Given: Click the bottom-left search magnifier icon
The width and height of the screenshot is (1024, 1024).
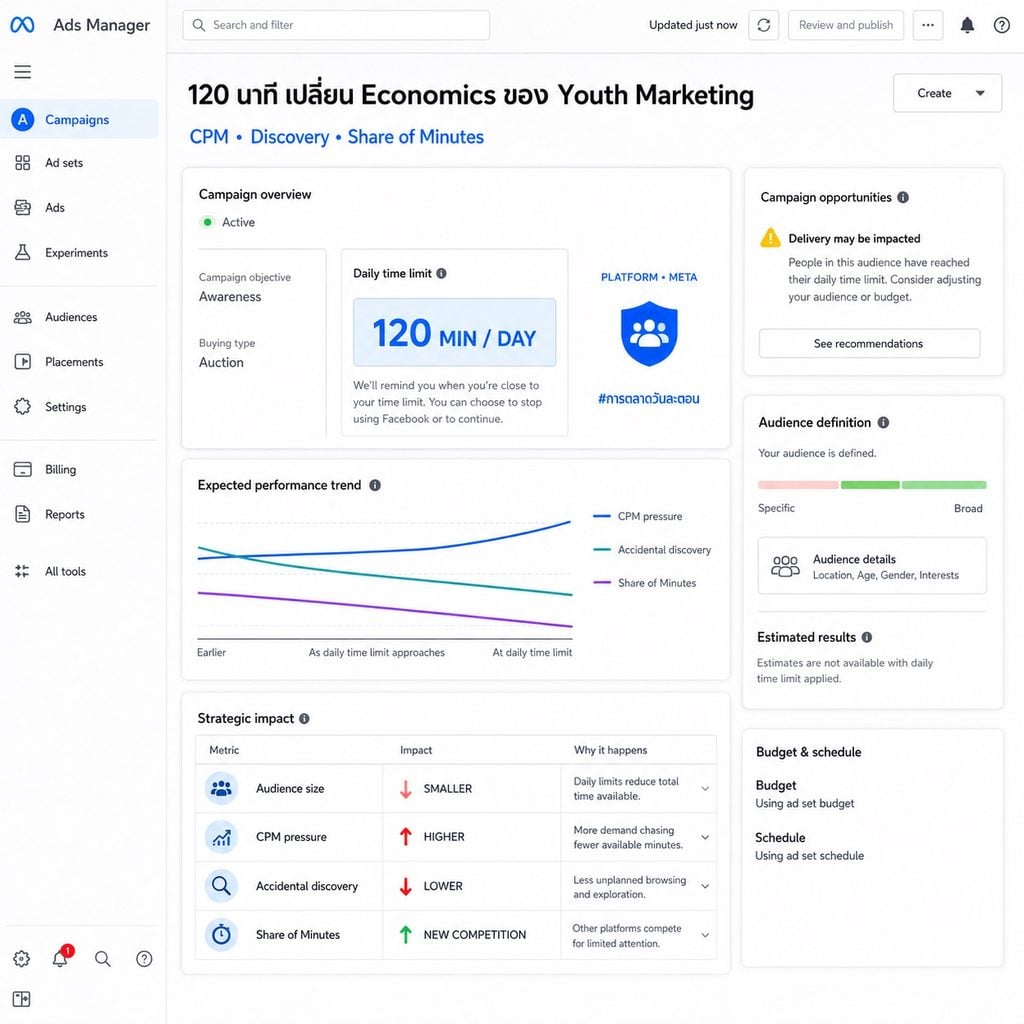Looking at the screenshot, I should [x=103, y=959].
